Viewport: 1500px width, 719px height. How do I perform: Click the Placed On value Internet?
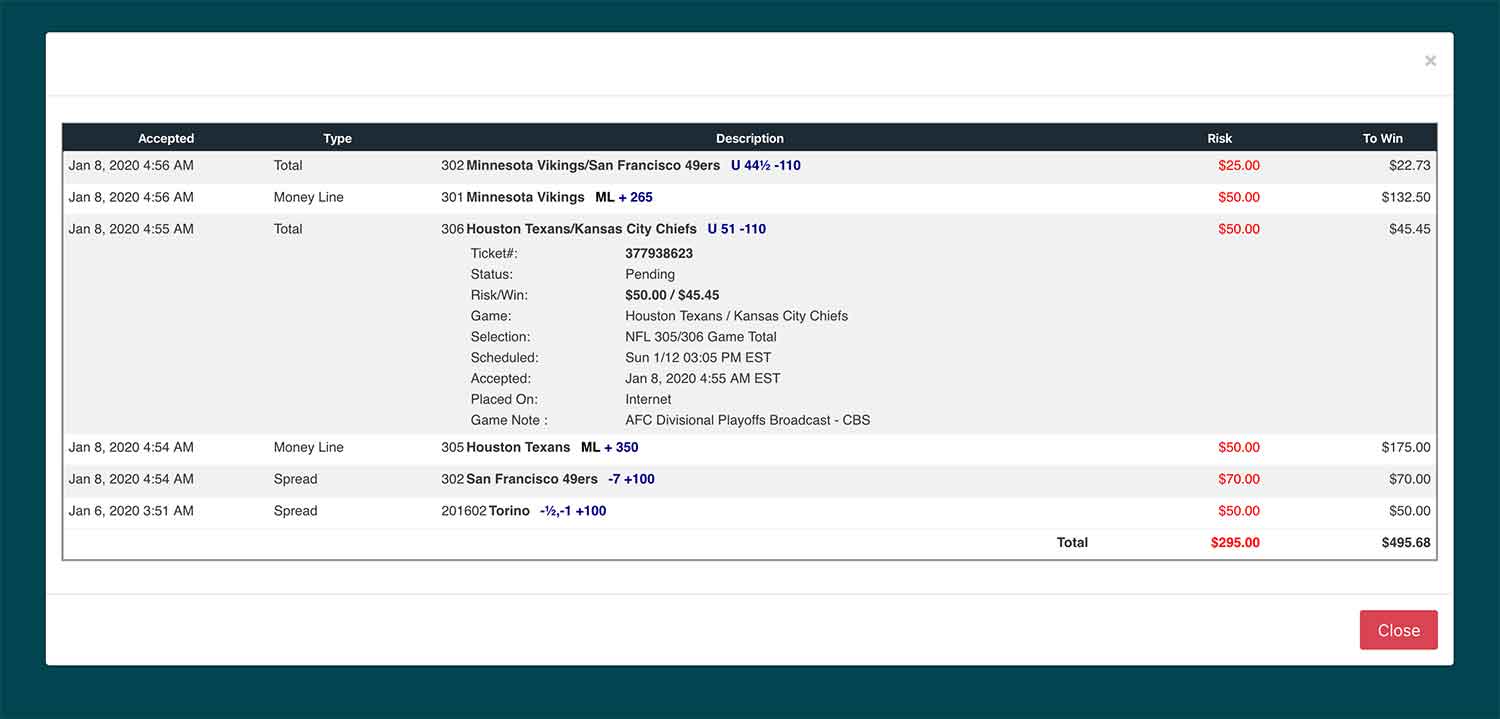coord(649,399)
